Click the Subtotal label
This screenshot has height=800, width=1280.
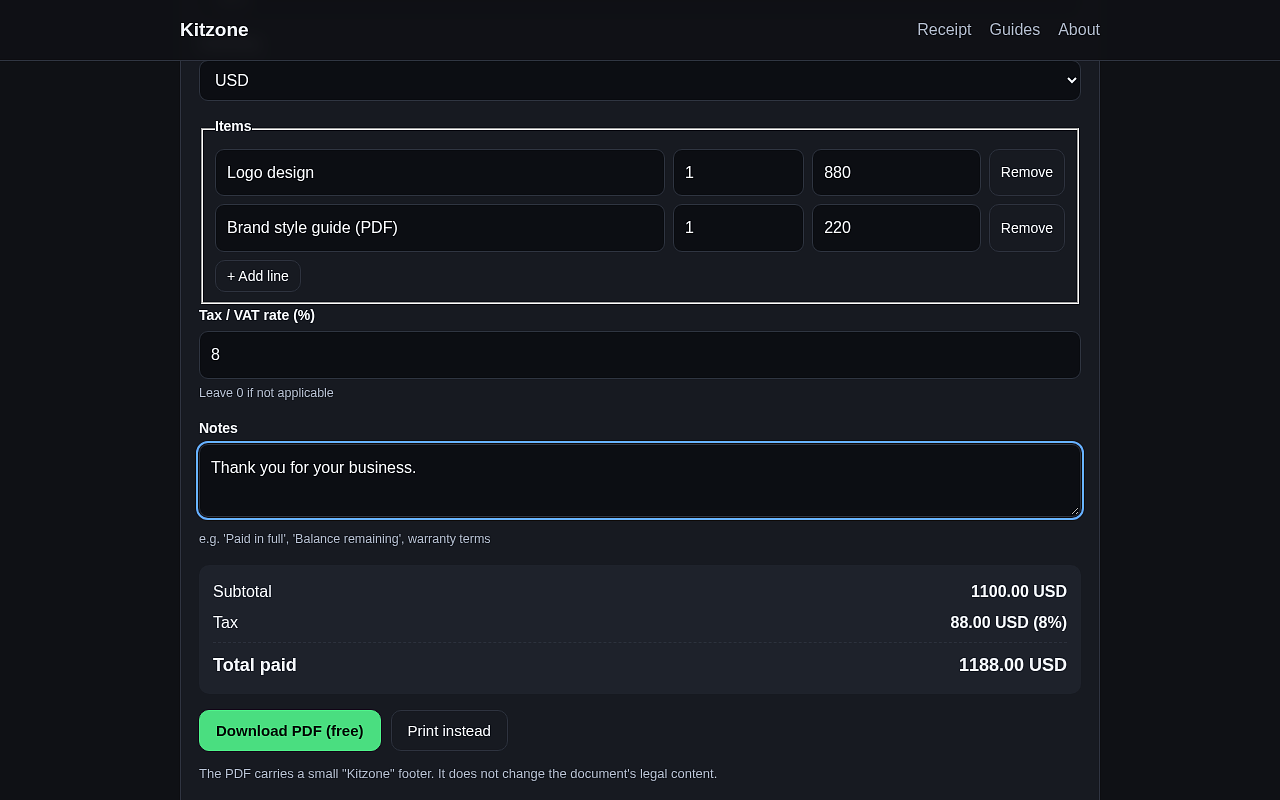coord(242,592)
